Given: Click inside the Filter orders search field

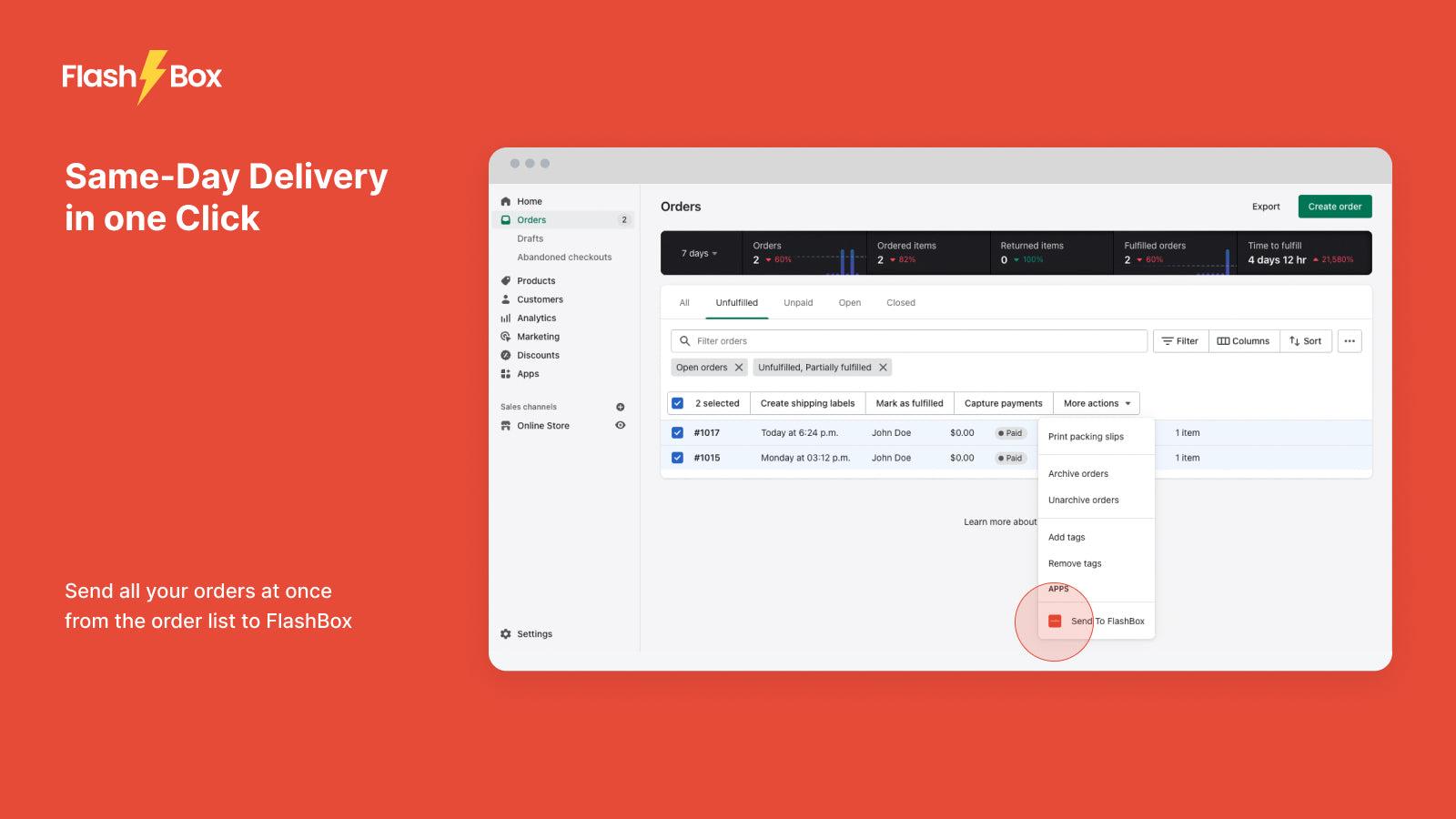Looking at the screenshot, I should (x=864, y=340).
